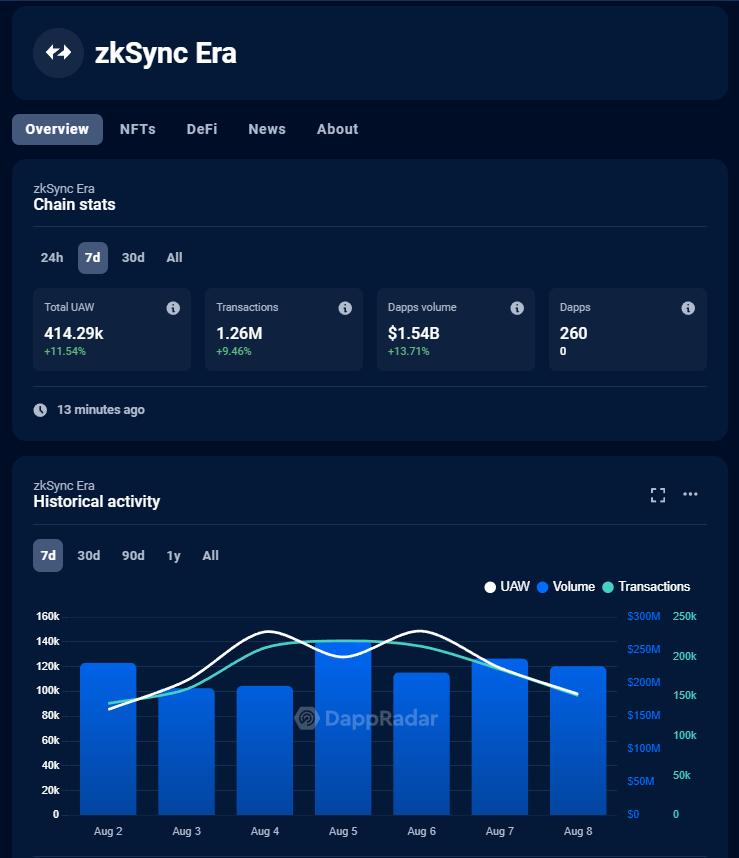
Task: Expand Historical activity chart to fullscreen
Action: pos(658,495)
